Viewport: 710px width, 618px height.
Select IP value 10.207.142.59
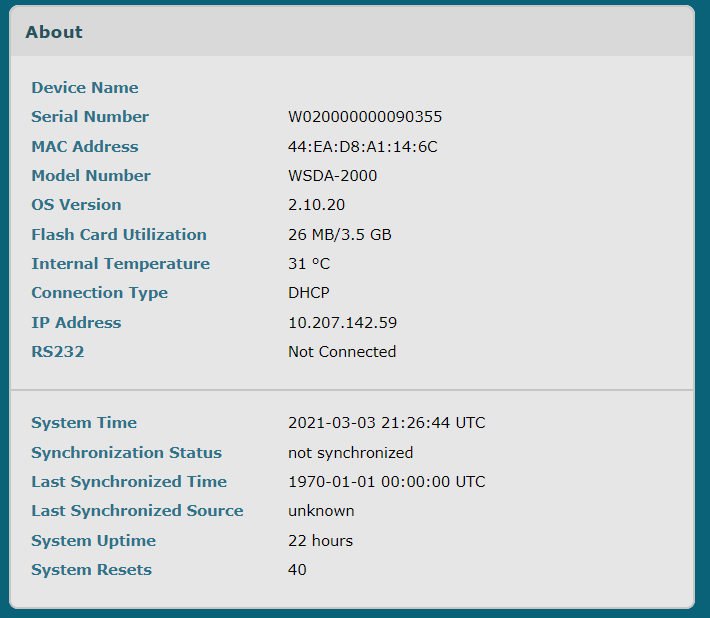pyautogui.click(x=342, y=322)
